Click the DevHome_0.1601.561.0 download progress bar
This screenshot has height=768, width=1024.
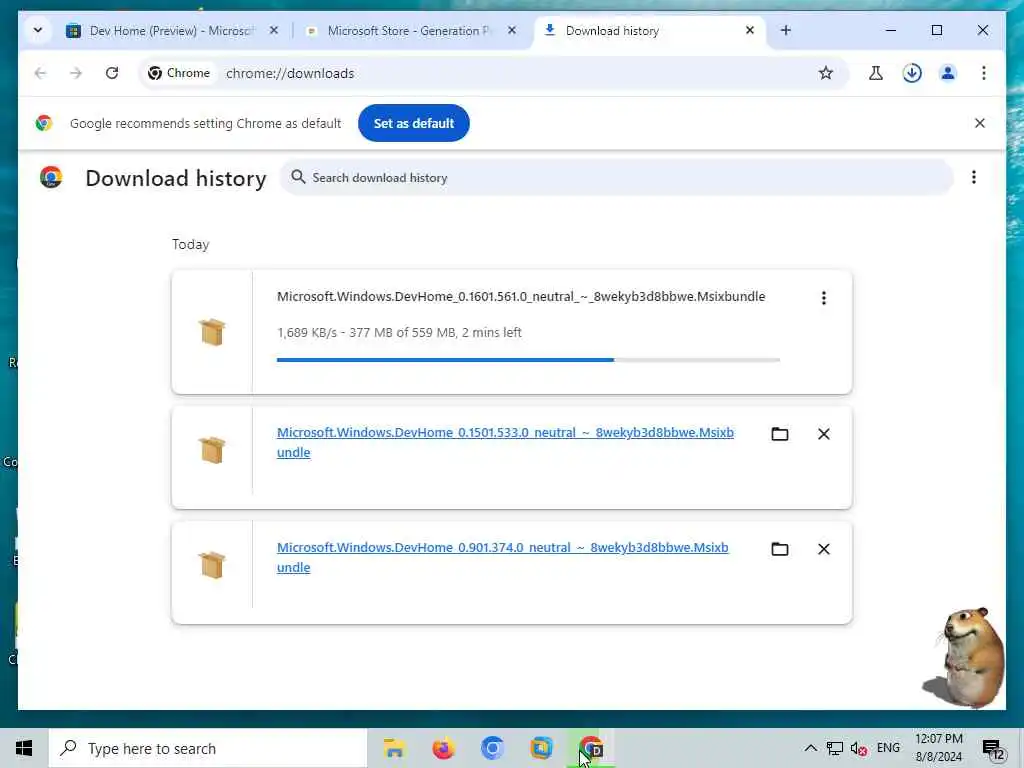pyautogui.click(x=528, y=360)
